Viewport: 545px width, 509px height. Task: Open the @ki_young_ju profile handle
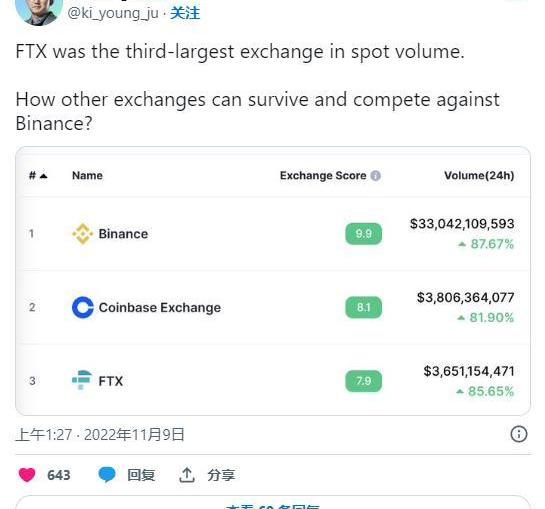tap(113, 13)
